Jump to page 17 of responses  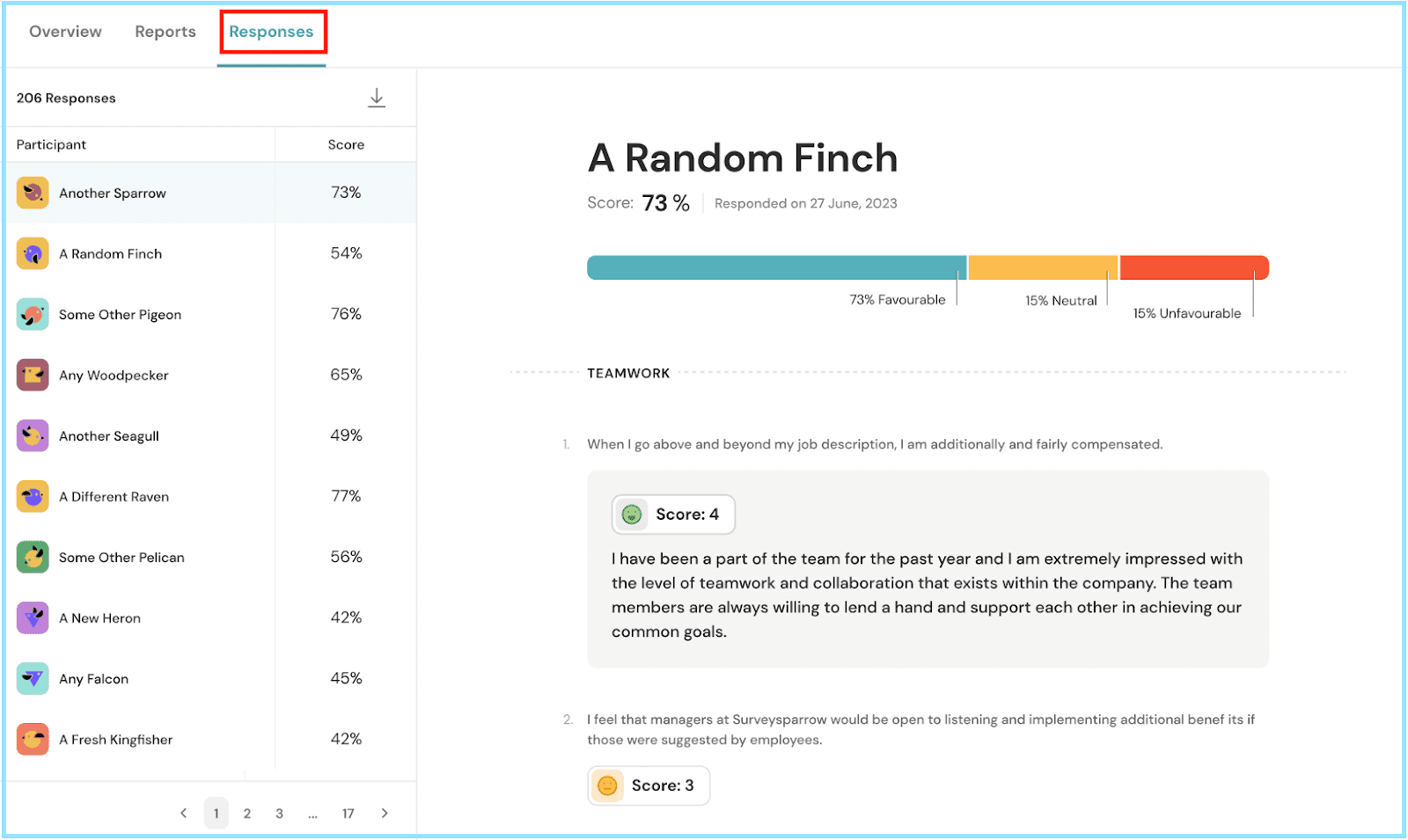pyautogui.click(x=348, y=814)
